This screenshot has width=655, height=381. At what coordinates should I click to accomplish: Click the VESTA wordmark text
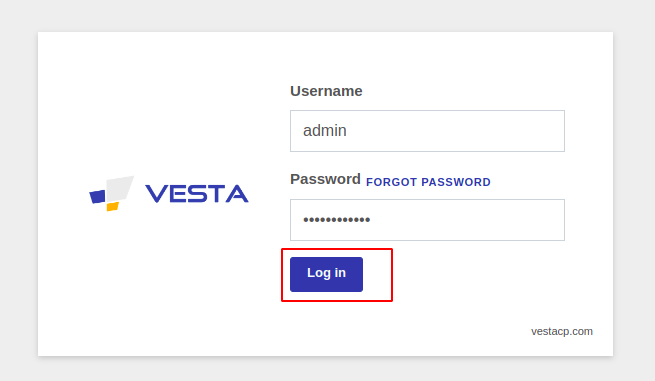197,194
